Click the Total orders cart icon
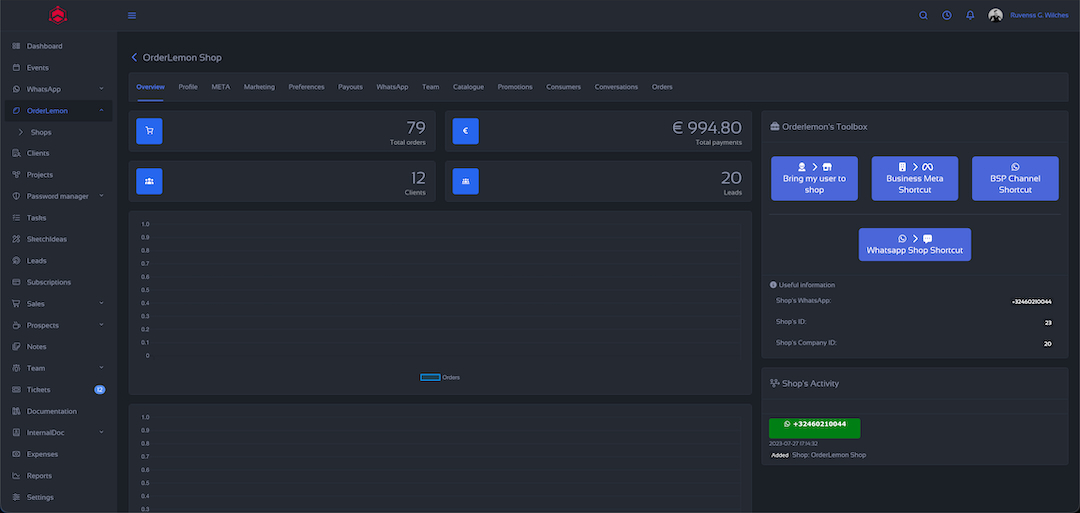Screen dimensions: 1080x513 [x=149, y=131]
